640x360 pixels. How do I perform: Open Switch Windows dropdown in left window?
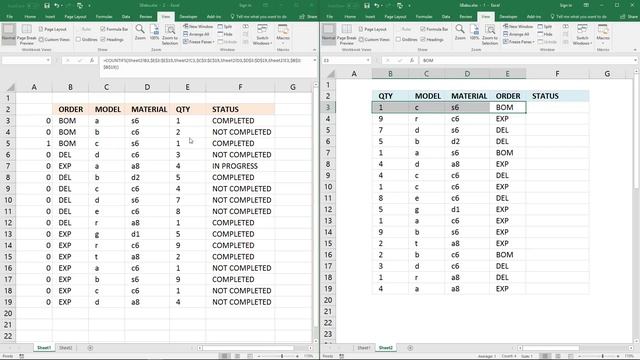[x=262, y=34]
